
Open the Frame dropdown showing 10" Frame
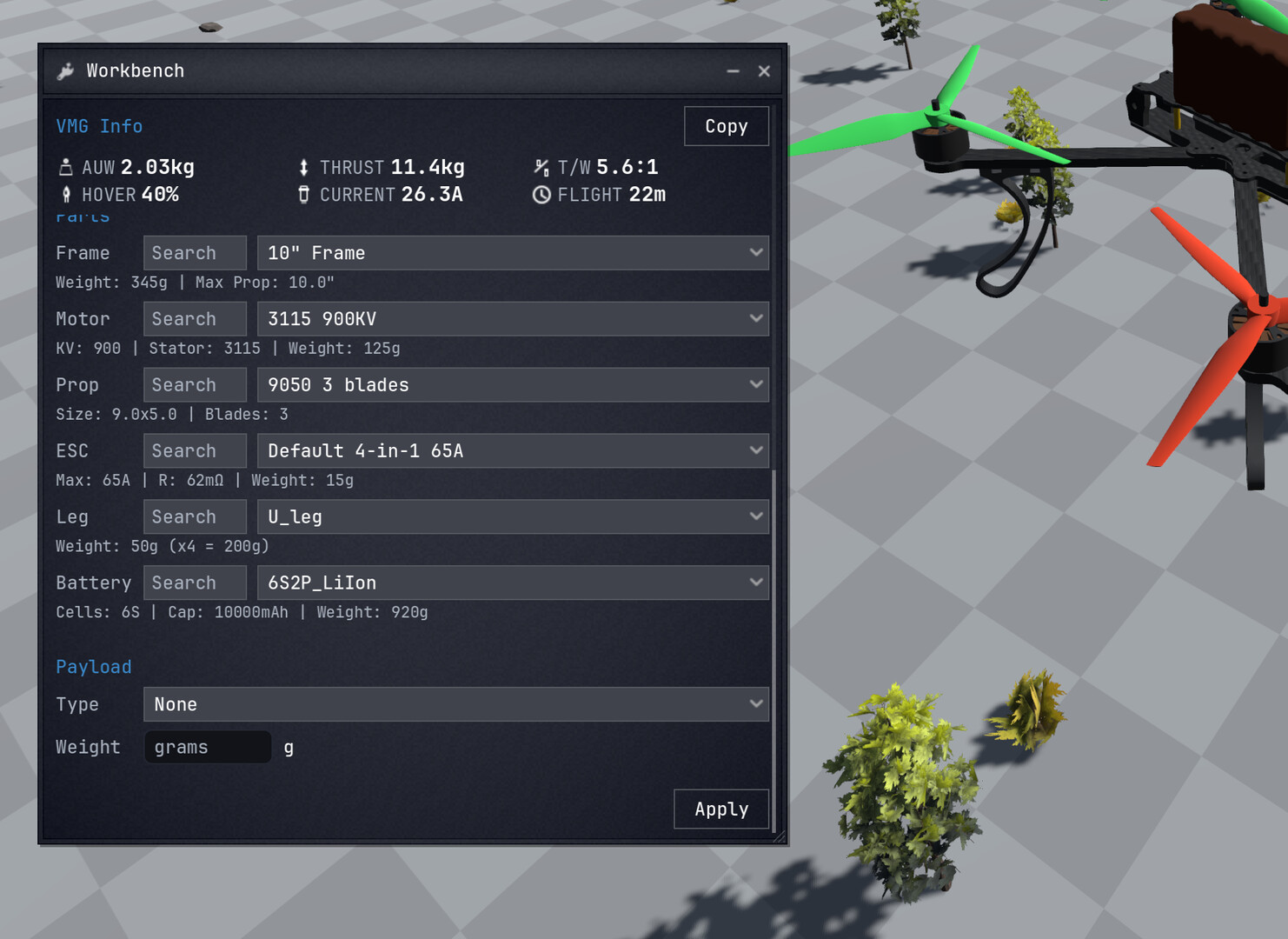click(513, 253)
